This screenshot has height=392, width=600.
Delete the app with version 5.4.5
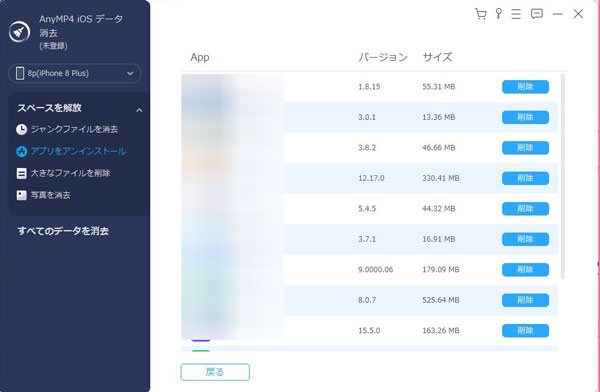525,209
